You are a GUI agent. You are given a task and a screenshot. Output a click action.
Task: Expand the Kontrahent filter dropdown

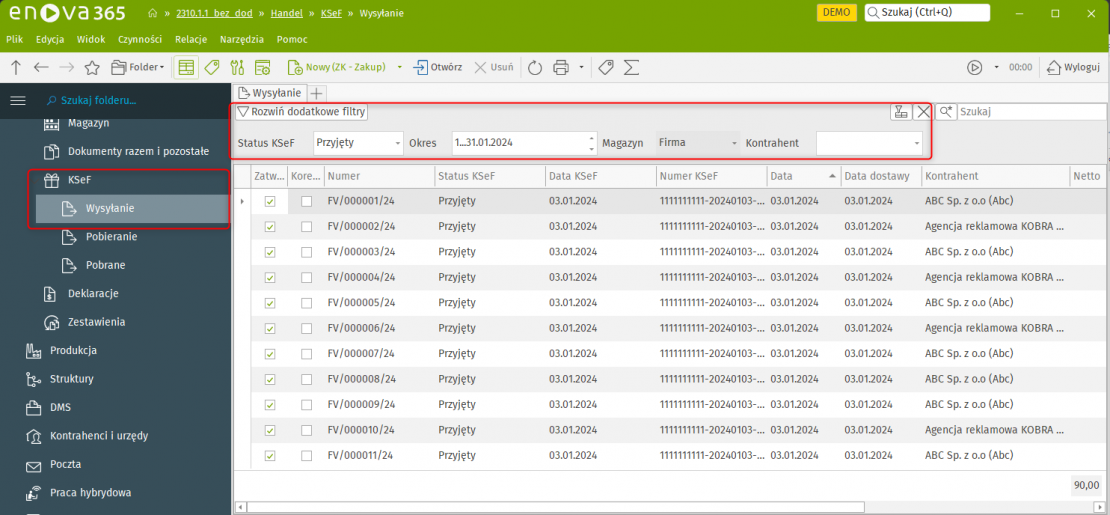click(x=916, y=143)
